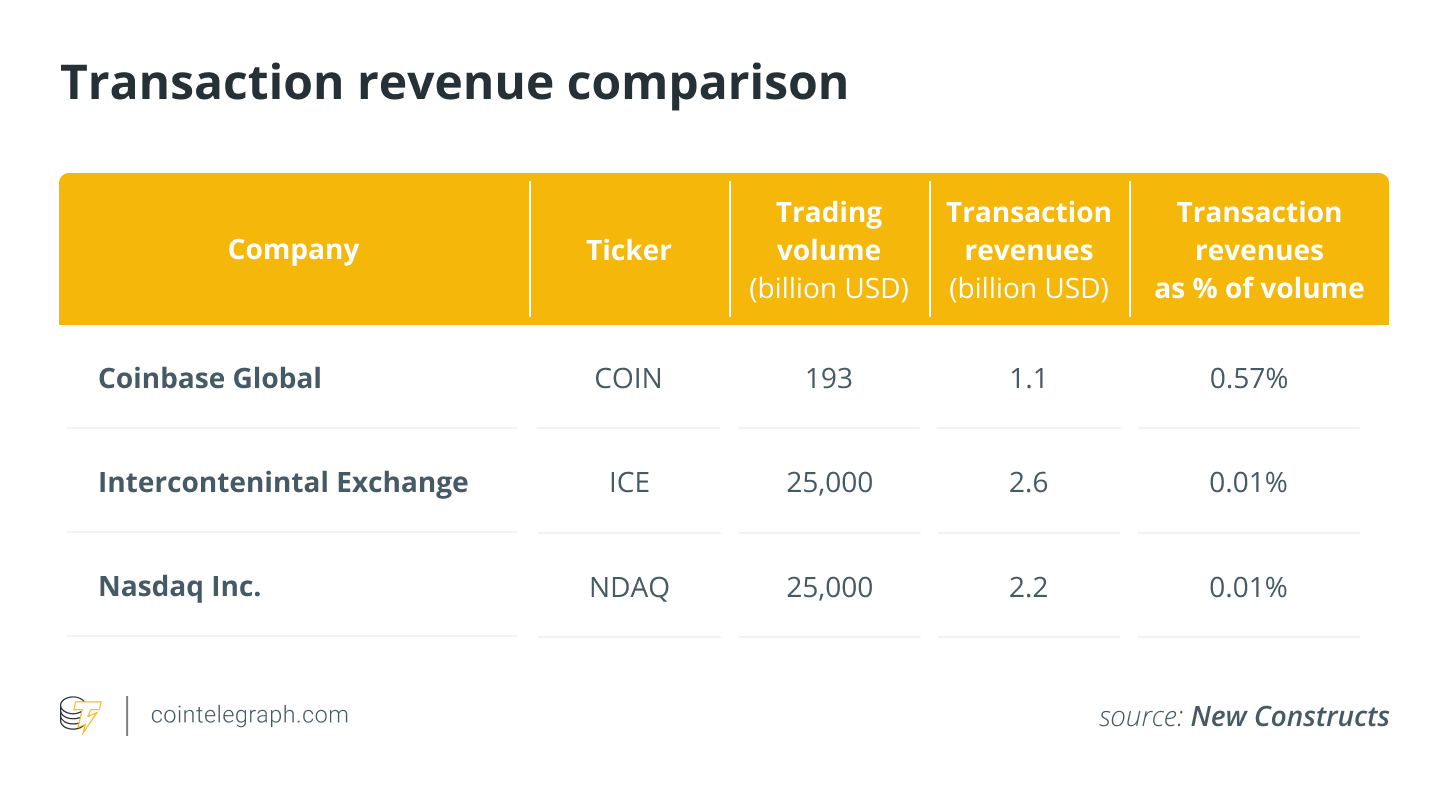This screenshot has width=1450, height=796.
Task: Click Transaction revenues as % of volume header
Action: (1259, 250)
